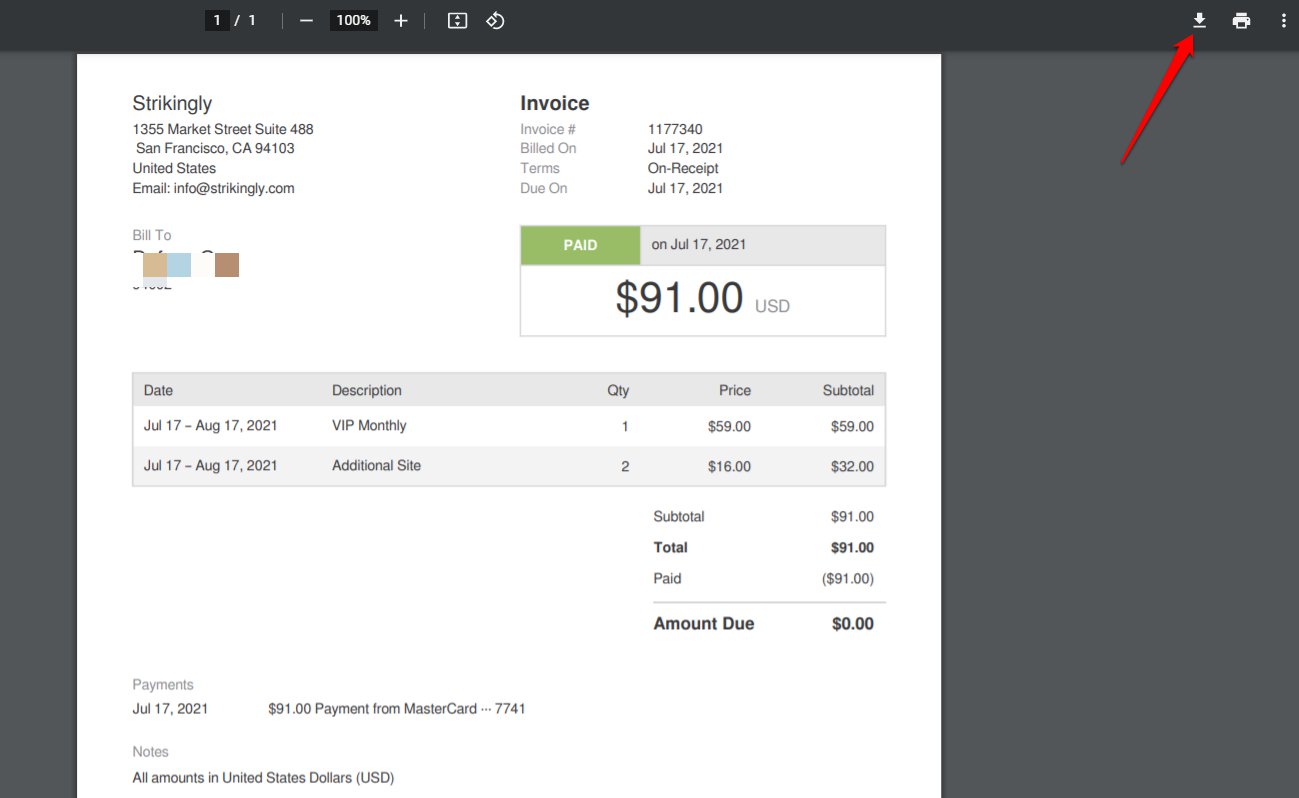Click the Invoice # label

pyautogui.click(x=548, y=129)
